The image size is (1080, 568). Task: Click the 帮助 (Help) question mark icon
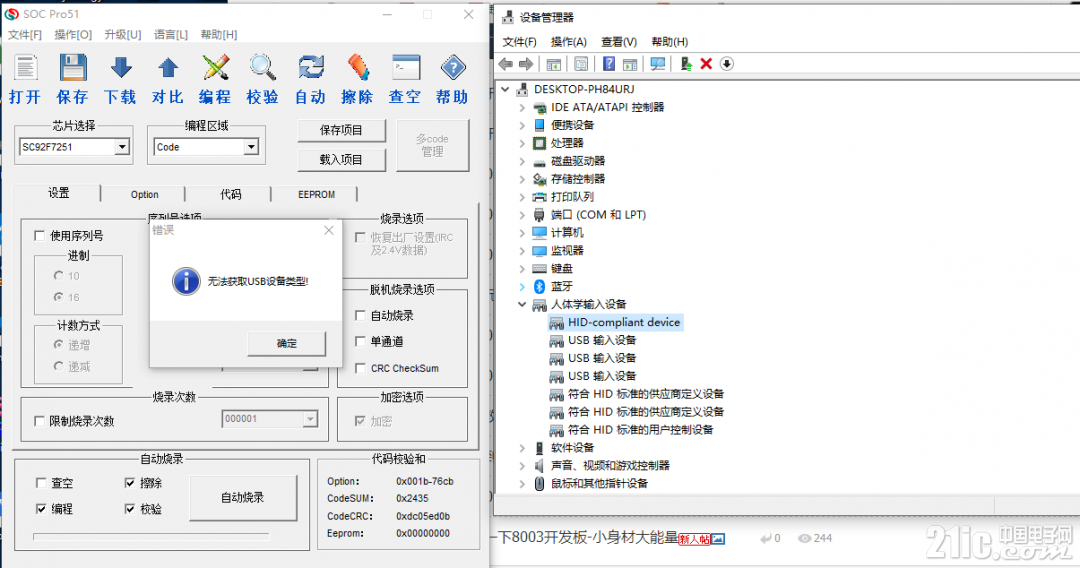point(453,68)
